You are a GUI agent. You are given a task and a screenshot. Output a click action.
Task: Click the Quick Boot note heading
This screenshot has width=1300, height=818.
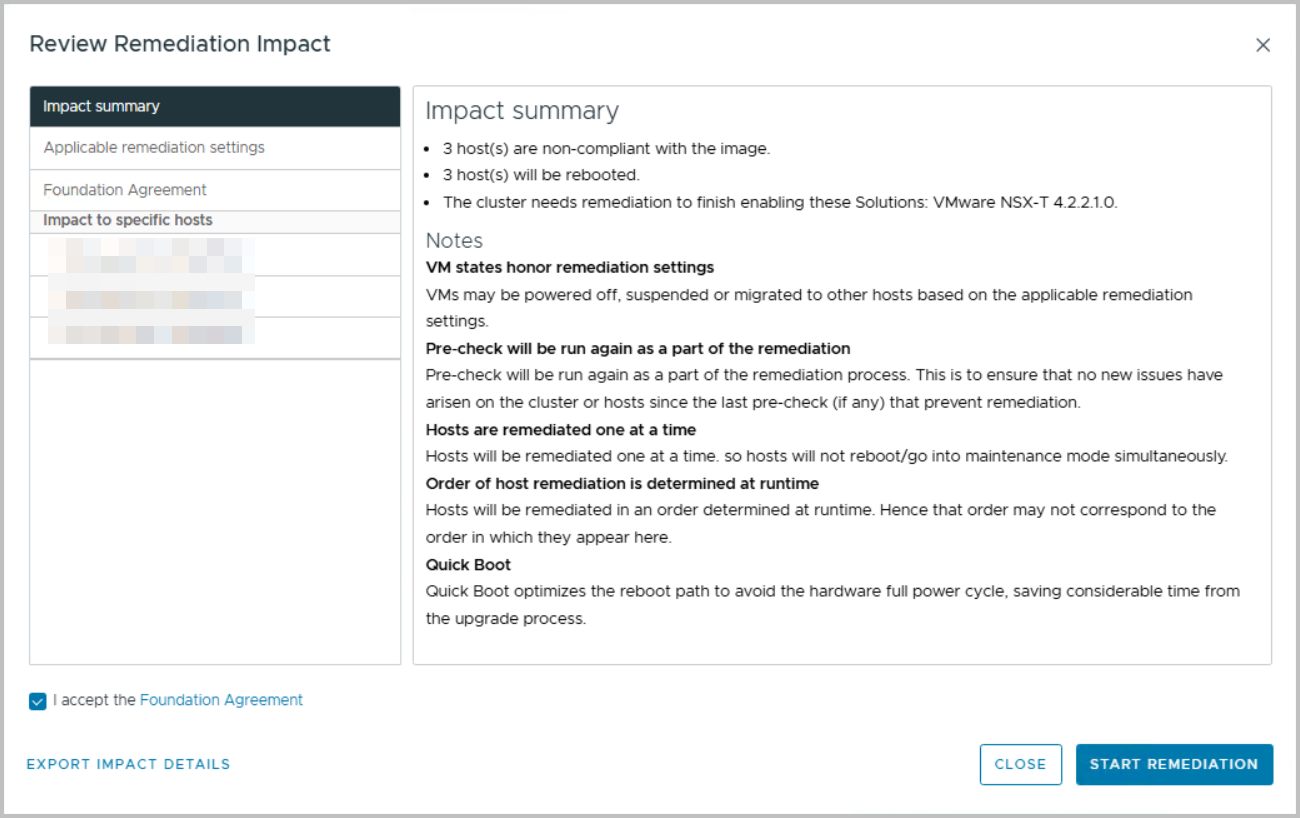pos(468,565)
